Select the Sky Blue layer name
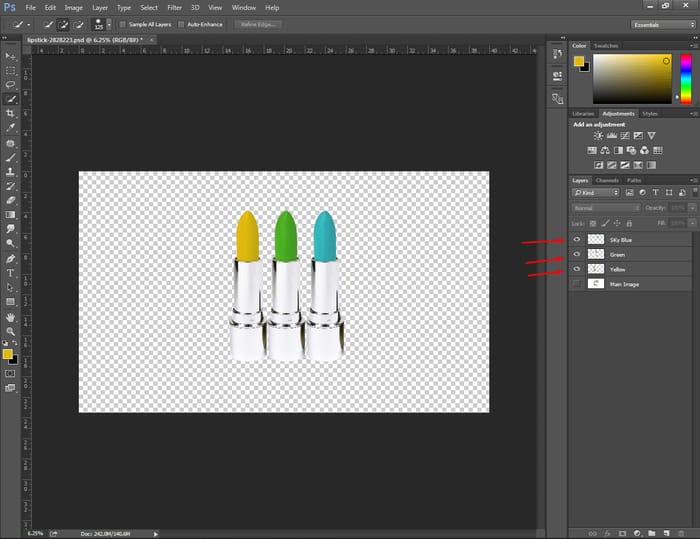The image size is (700, 539). [621, 240]
